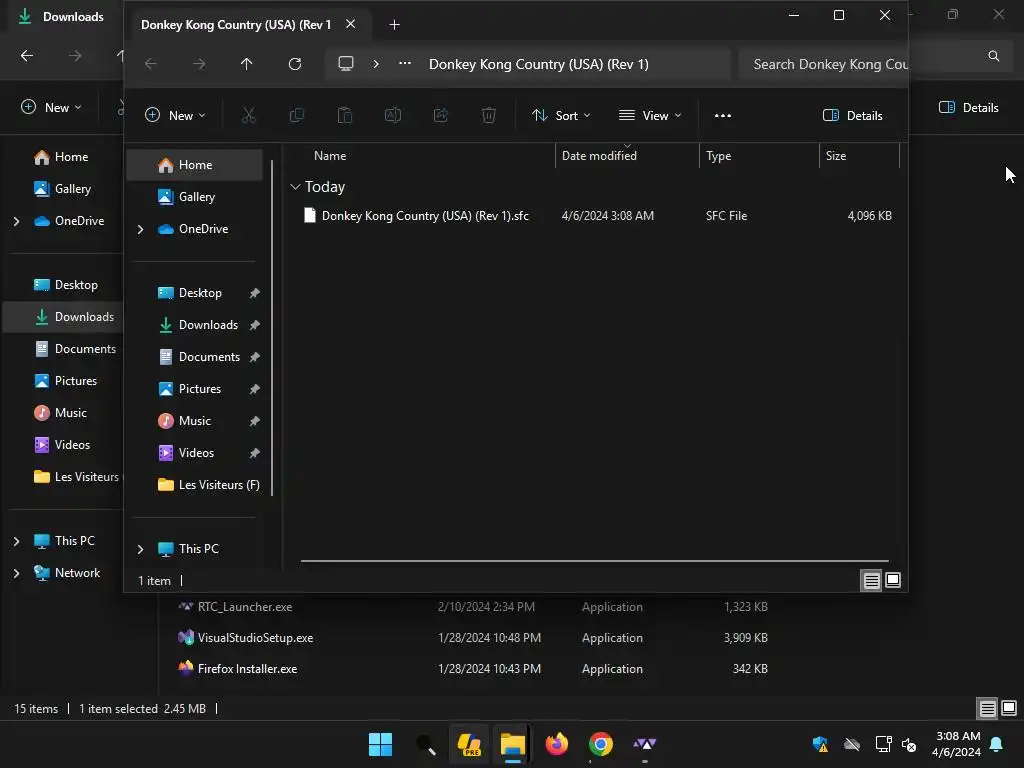Screen dimensions: 1024x768
Task: Click the address bar path text
Action: 538,64
